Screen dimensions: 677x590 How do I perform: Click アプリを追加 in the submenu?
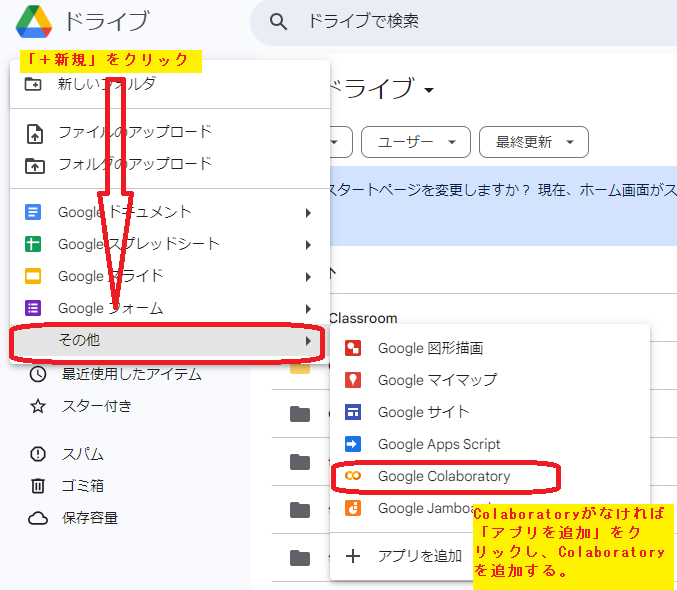[x=419, y=556]
